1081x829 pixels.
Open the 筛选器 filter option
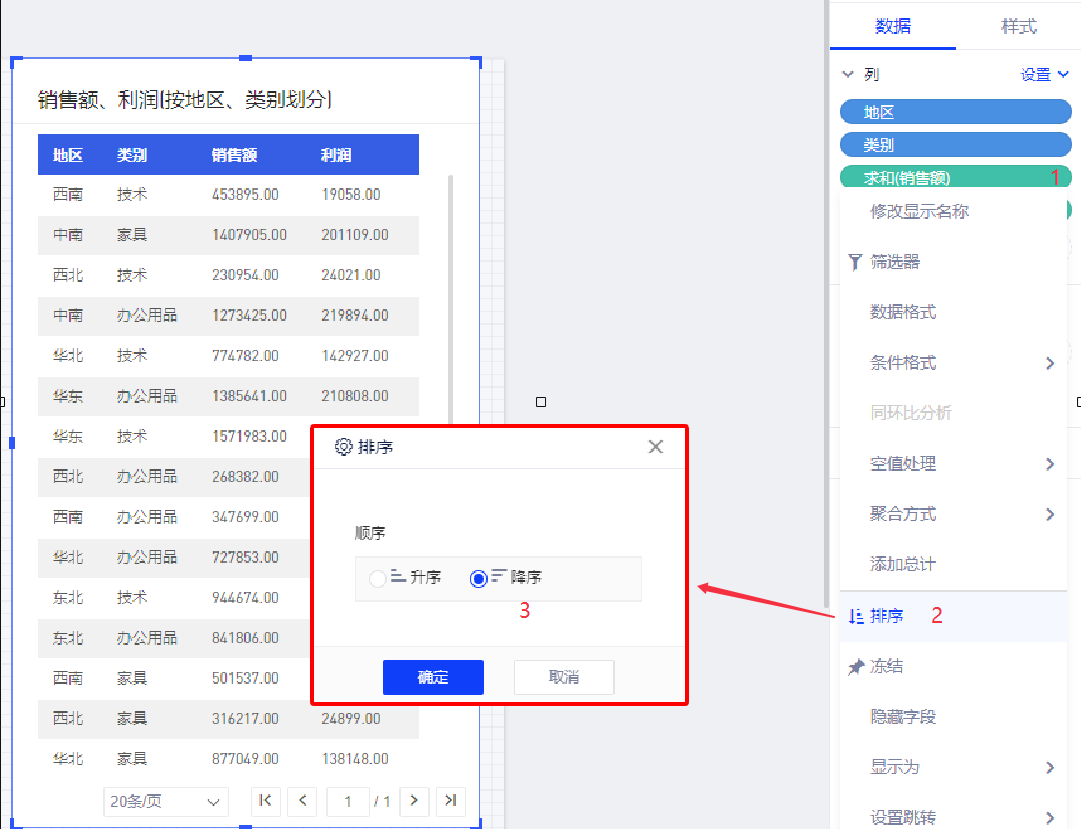click(894, 262)
